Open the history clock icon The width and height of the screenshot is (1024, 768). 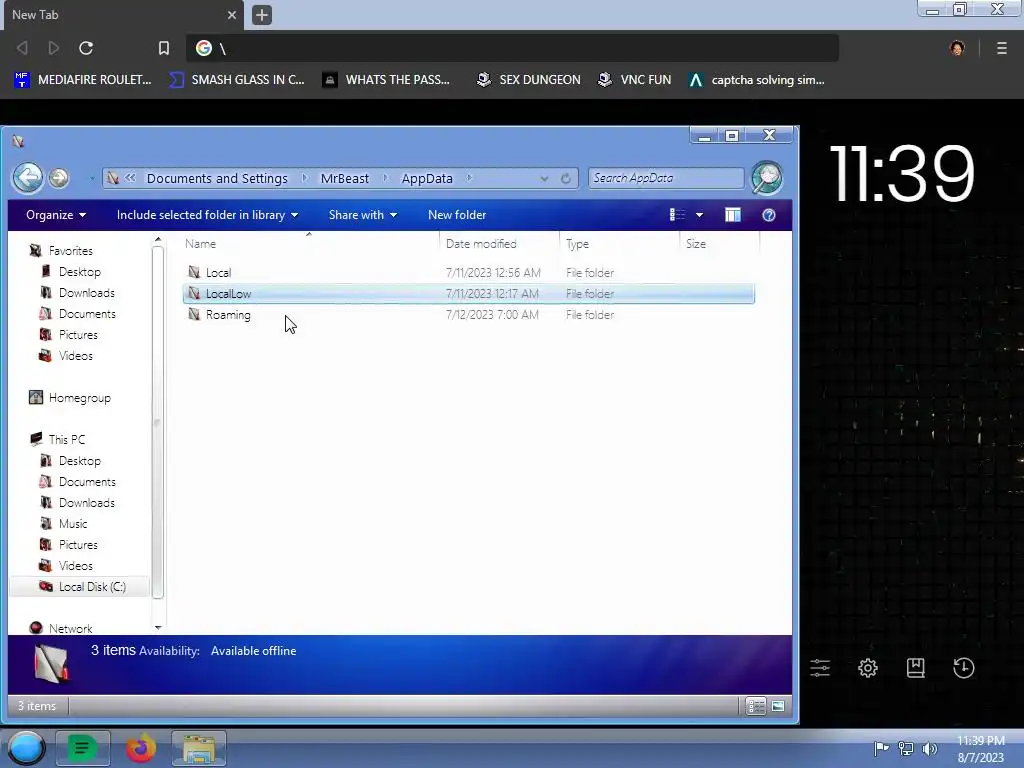(x=963, y=668)
